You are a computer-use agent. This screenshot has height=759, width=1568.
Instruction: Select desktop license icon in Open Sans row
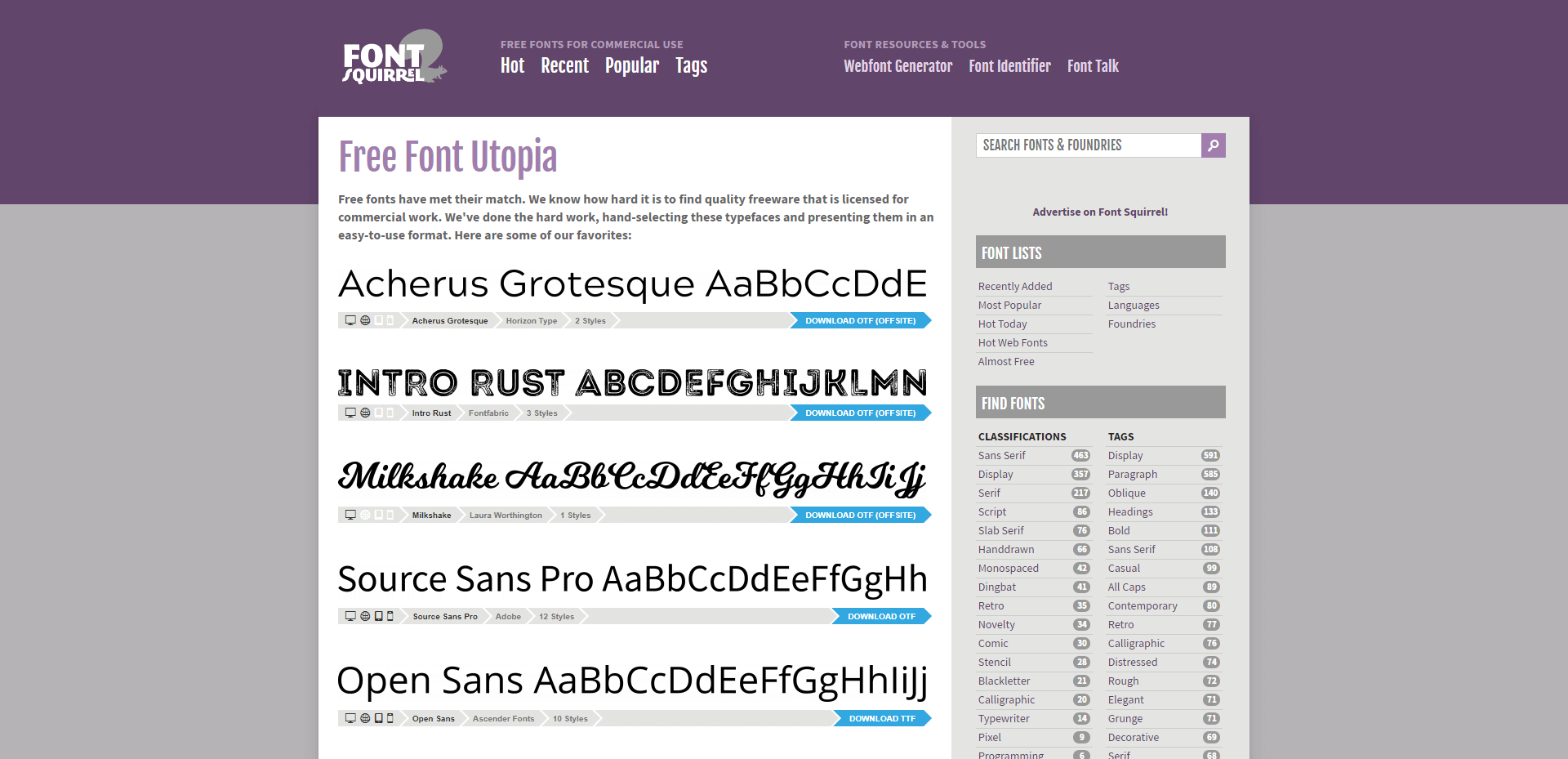[350, 718]
